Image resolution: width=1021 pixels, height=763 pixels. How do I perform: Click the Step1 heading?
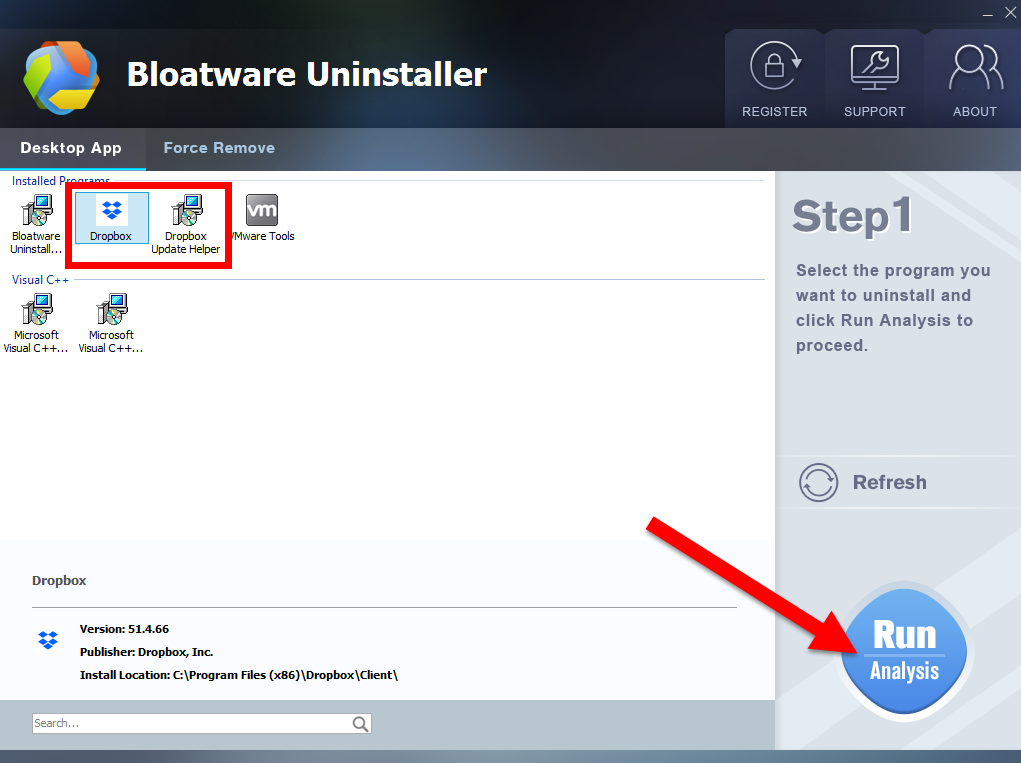tap(852, 216)
